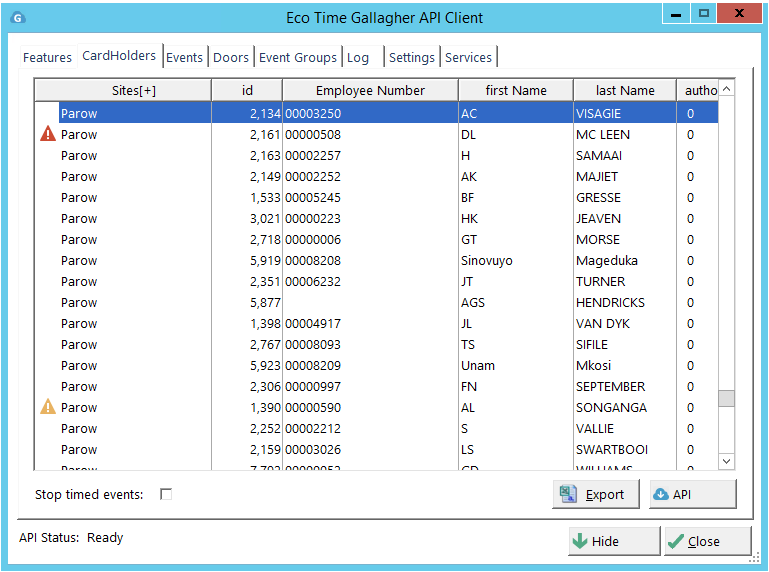Viewport: 769px width, 572px height.
Task: Click the cloud download icon on API button
Action: pos(661,494)
